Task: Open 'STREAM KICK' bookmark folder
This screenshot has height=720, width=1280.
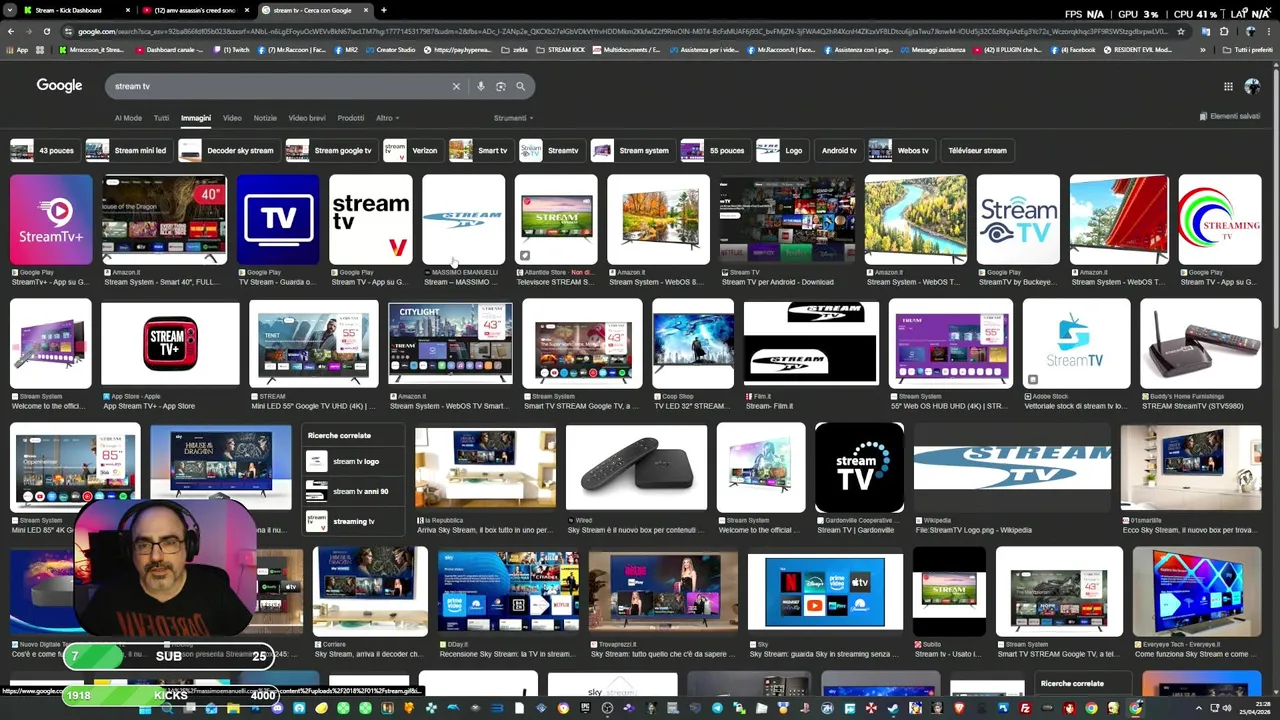Action: coord(561,49)
